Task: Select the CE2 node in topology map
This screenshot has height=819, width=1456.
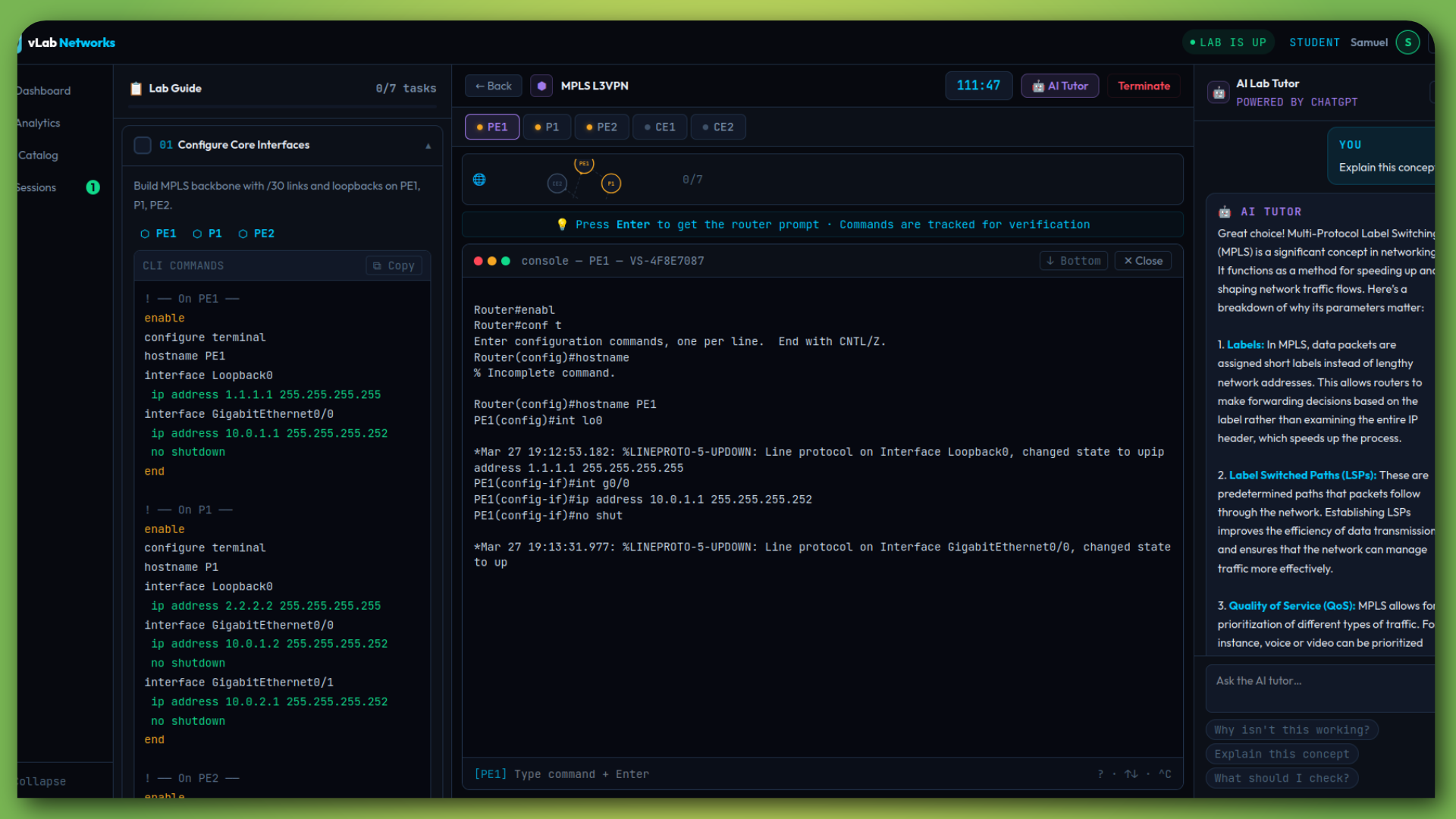Action: click(557, 184)
